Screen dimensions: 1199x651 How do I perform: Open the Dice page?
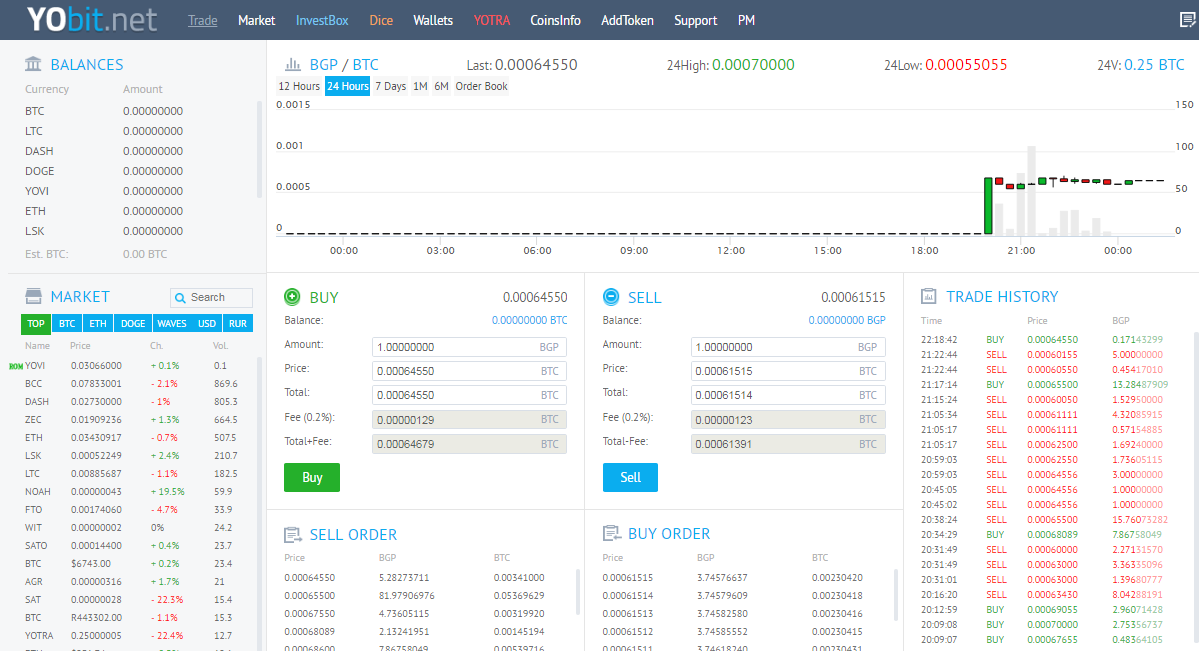pos(381,21)
